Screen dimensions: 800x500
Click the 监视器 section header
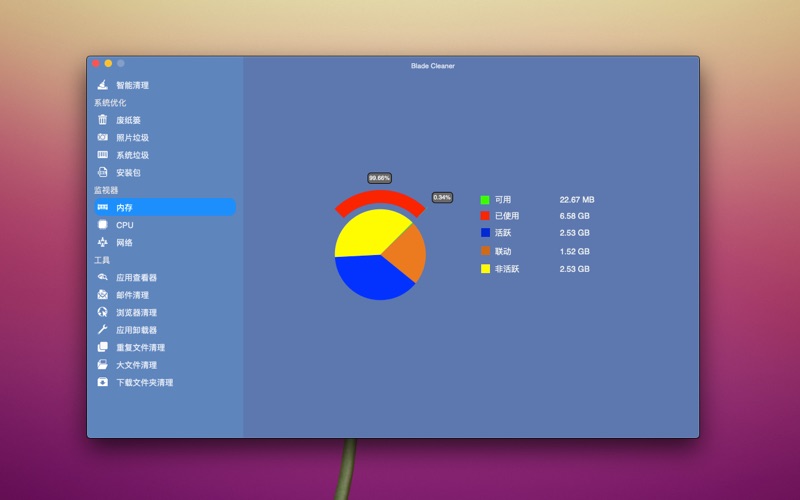pos(106,190)
